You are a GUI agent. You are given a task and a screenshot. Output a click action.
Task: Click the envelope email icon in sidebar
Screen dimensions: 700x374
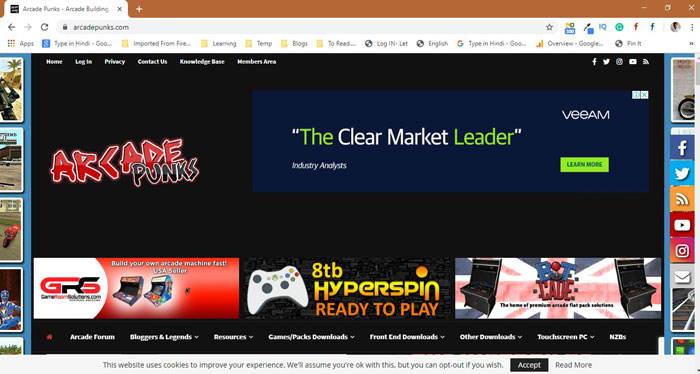(682, 277)
